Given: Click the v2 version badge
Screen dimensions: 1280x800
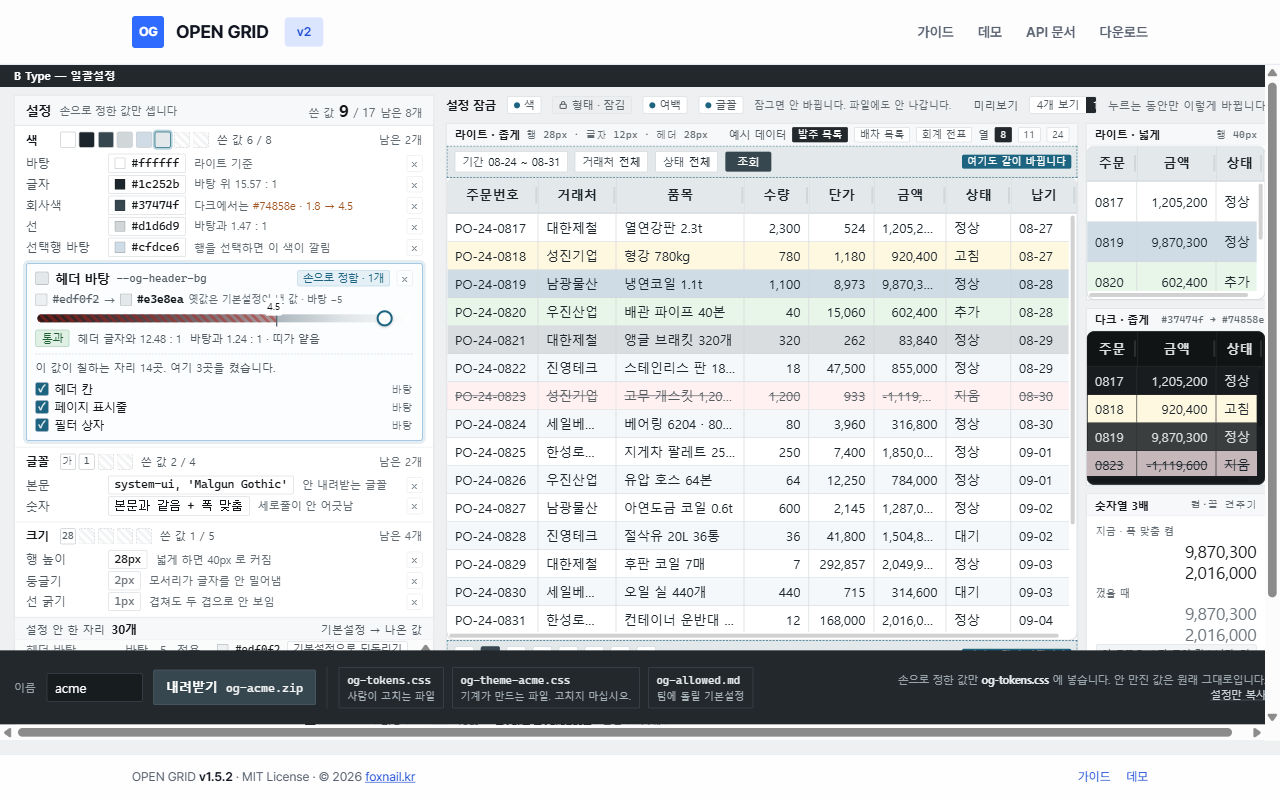Looking at the screenshot, I should pos(304,32).
